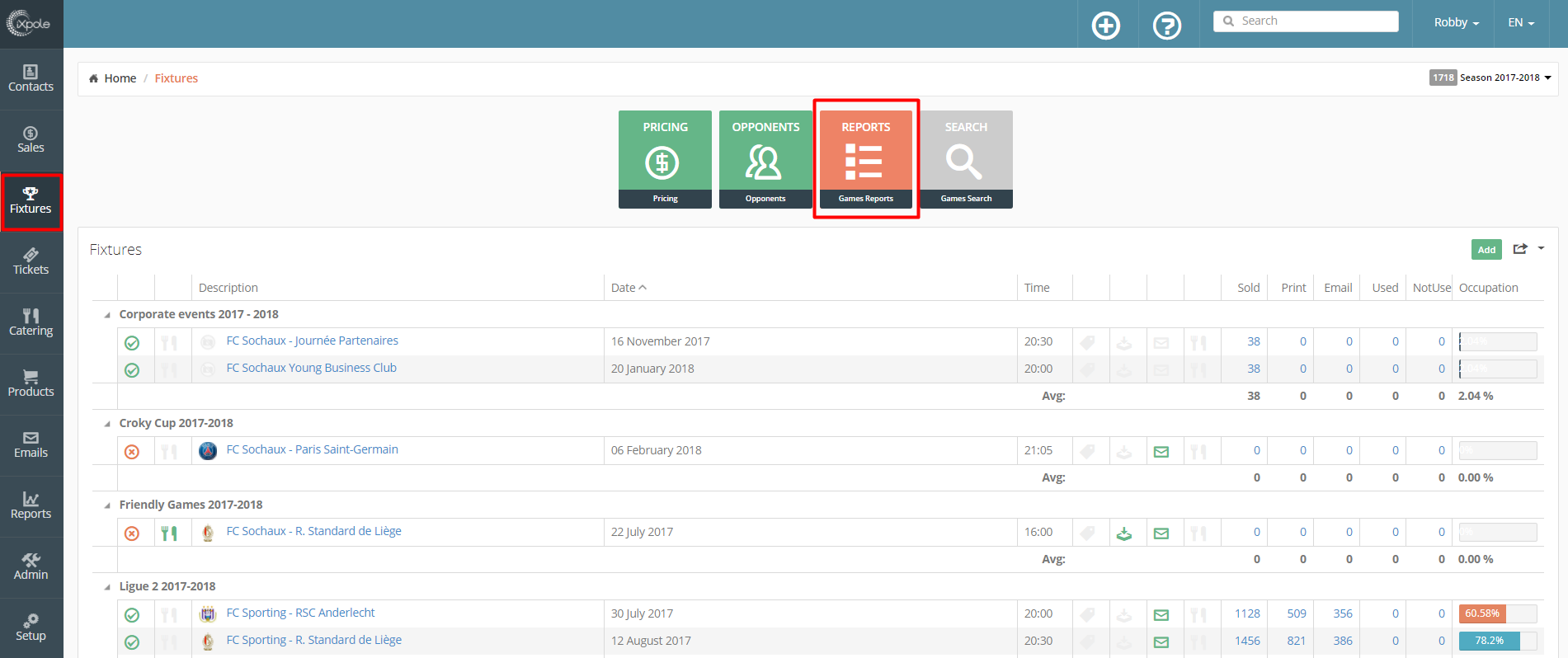Click the 78.2% occupation bar
This screenshot has height=658, width=1568.
pos(1498,641)
